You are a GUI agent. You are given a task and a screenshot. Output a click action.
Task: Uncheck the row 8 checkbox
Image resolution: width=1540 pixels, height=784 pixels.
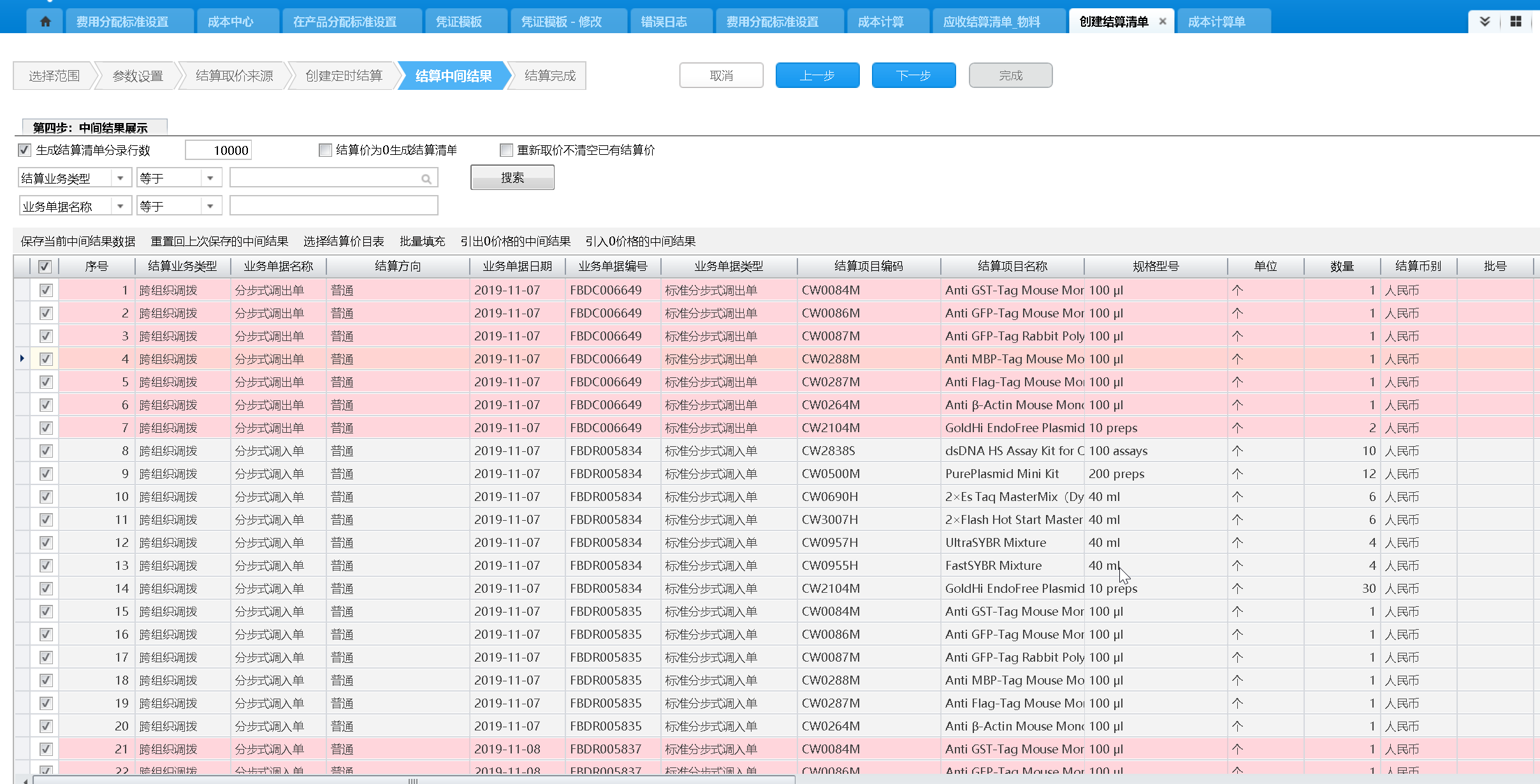[46, 451]
